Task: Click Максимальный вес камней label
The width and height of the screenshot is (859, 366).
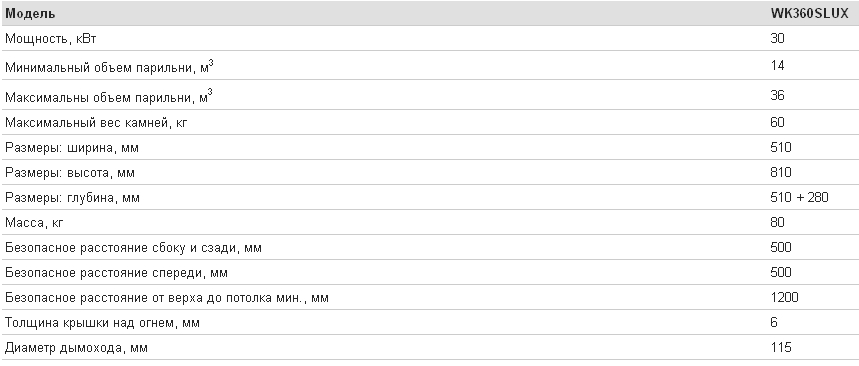Action: pos(96,123)
